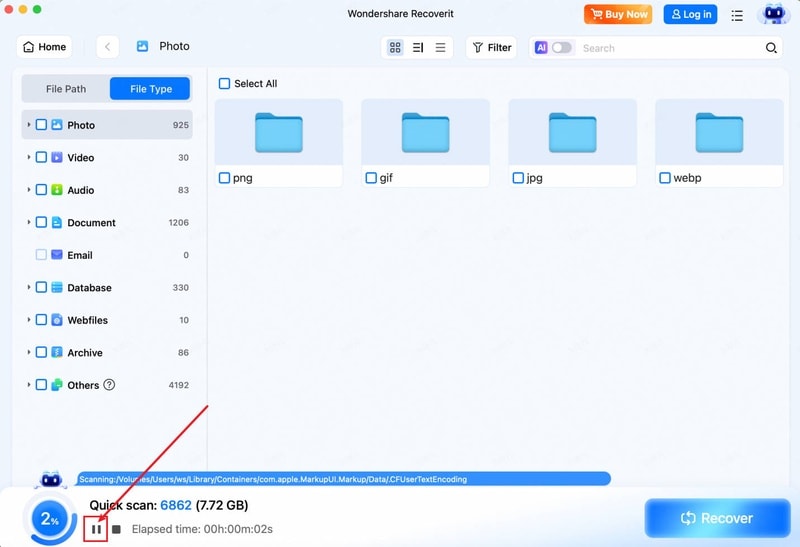Screen dimensions: 800x547
Task: Select the Email row label
Action: 80,255
